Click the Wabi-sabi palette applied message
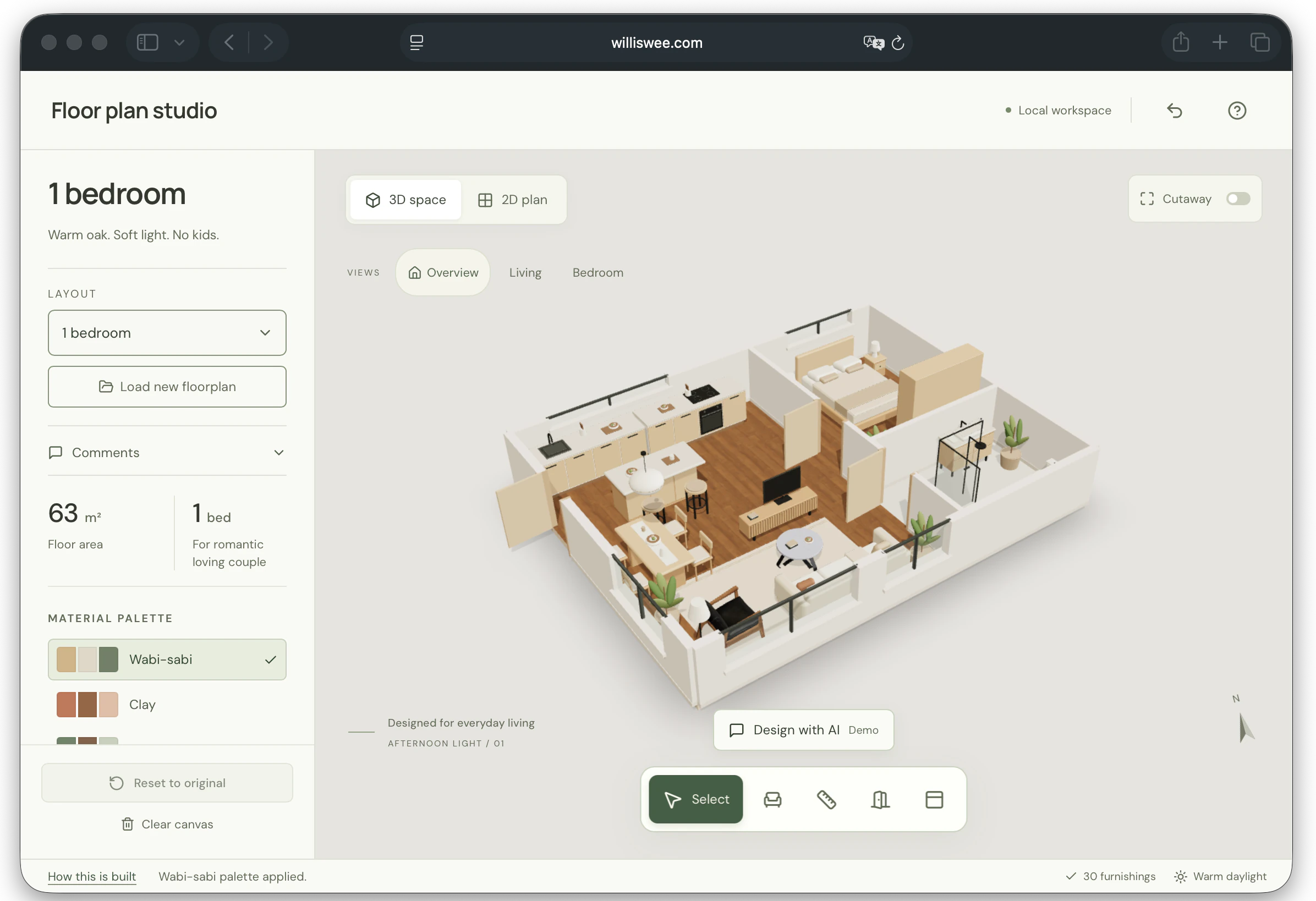The width and height of the screenshot is (1316, 901). click(x=232, y=876)
